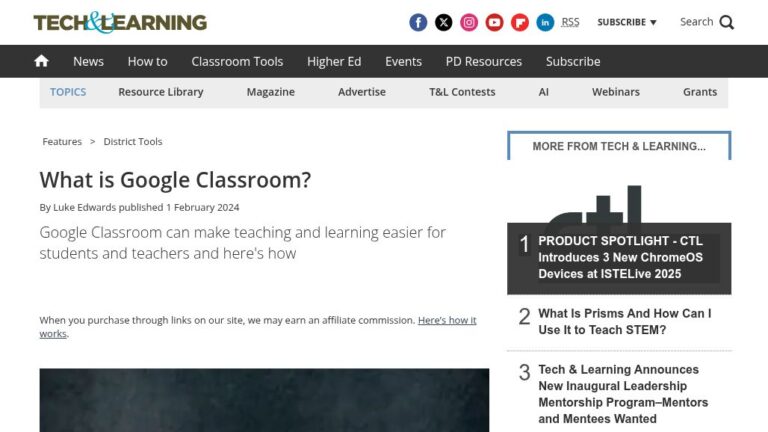Screen dimensions: 768x432
Task: Click the "published 1 February 2024" date text
Action: point(179,207)
